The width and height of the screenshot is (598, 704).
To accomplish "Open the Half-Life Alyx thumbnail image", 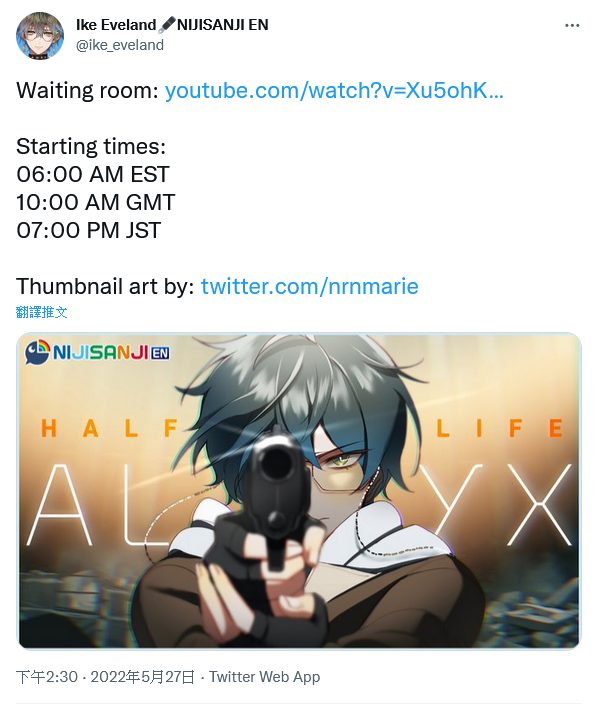I will [x=299, y=491].
